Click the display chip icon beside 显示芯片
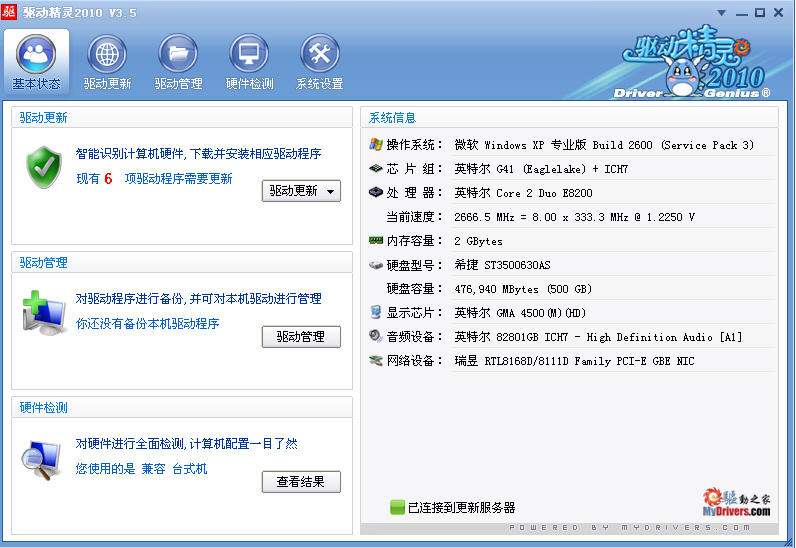796x548 pixels. point(376,312)
